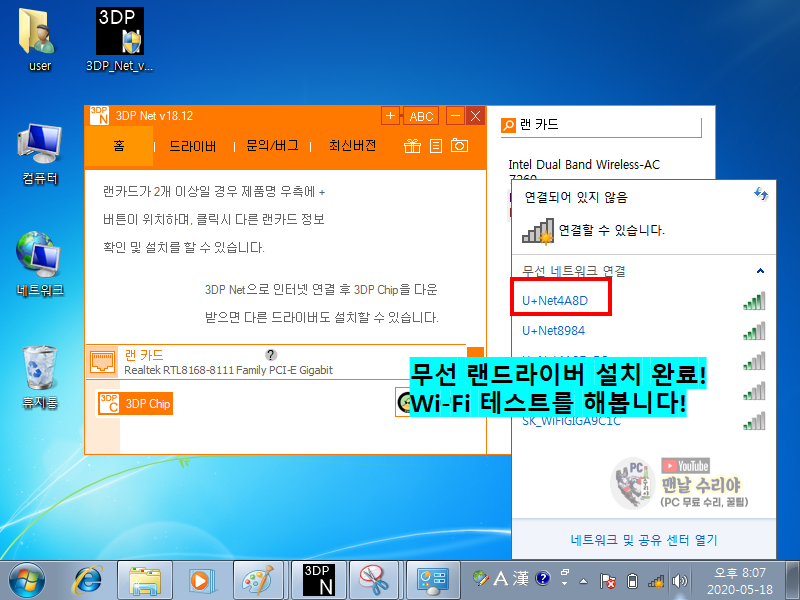Click the refresh network list icon
Viewport: 800px width, 600px height.
[x=761, y=194]
